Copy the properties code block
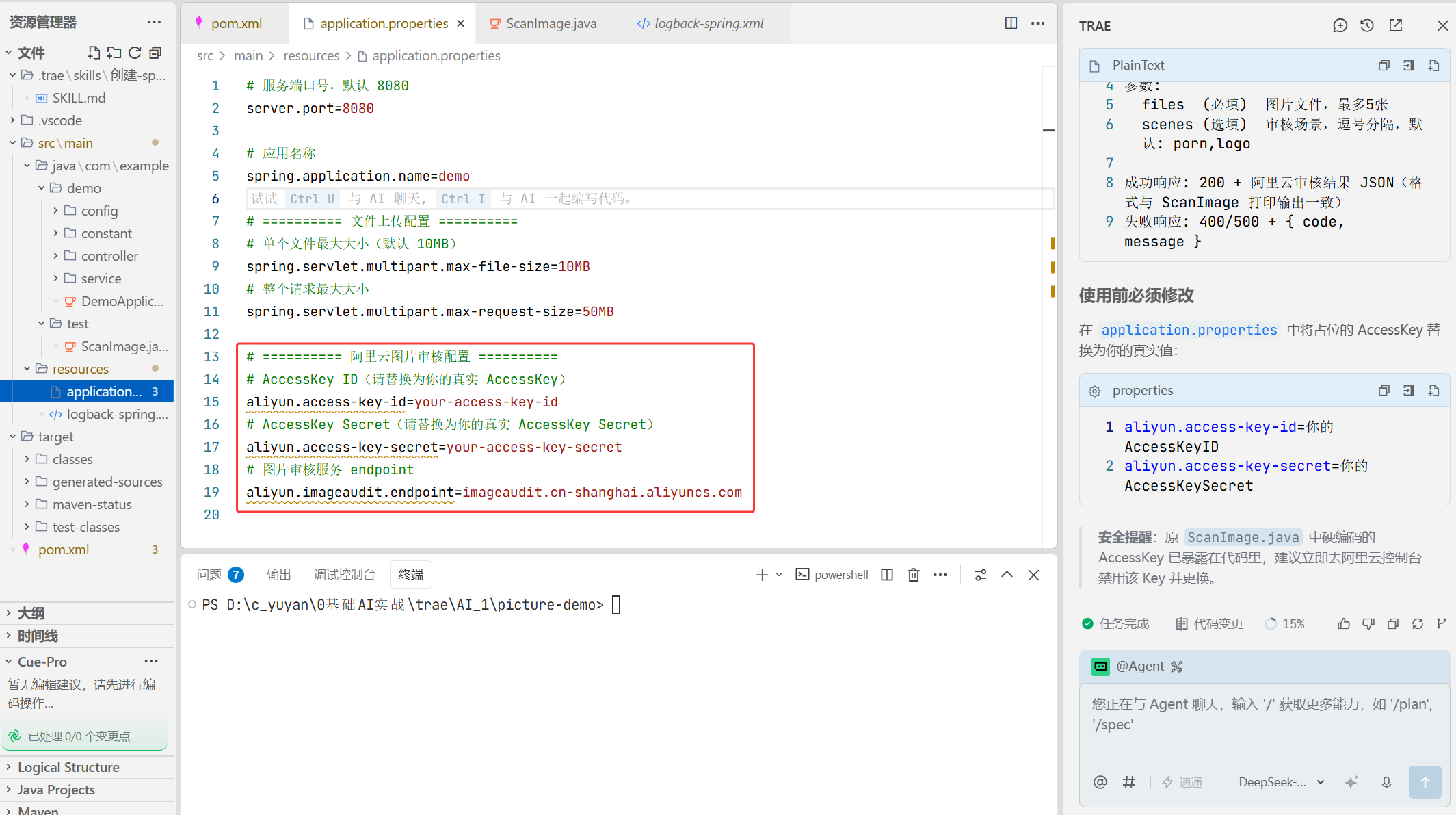 click(x=1384, y=391)
